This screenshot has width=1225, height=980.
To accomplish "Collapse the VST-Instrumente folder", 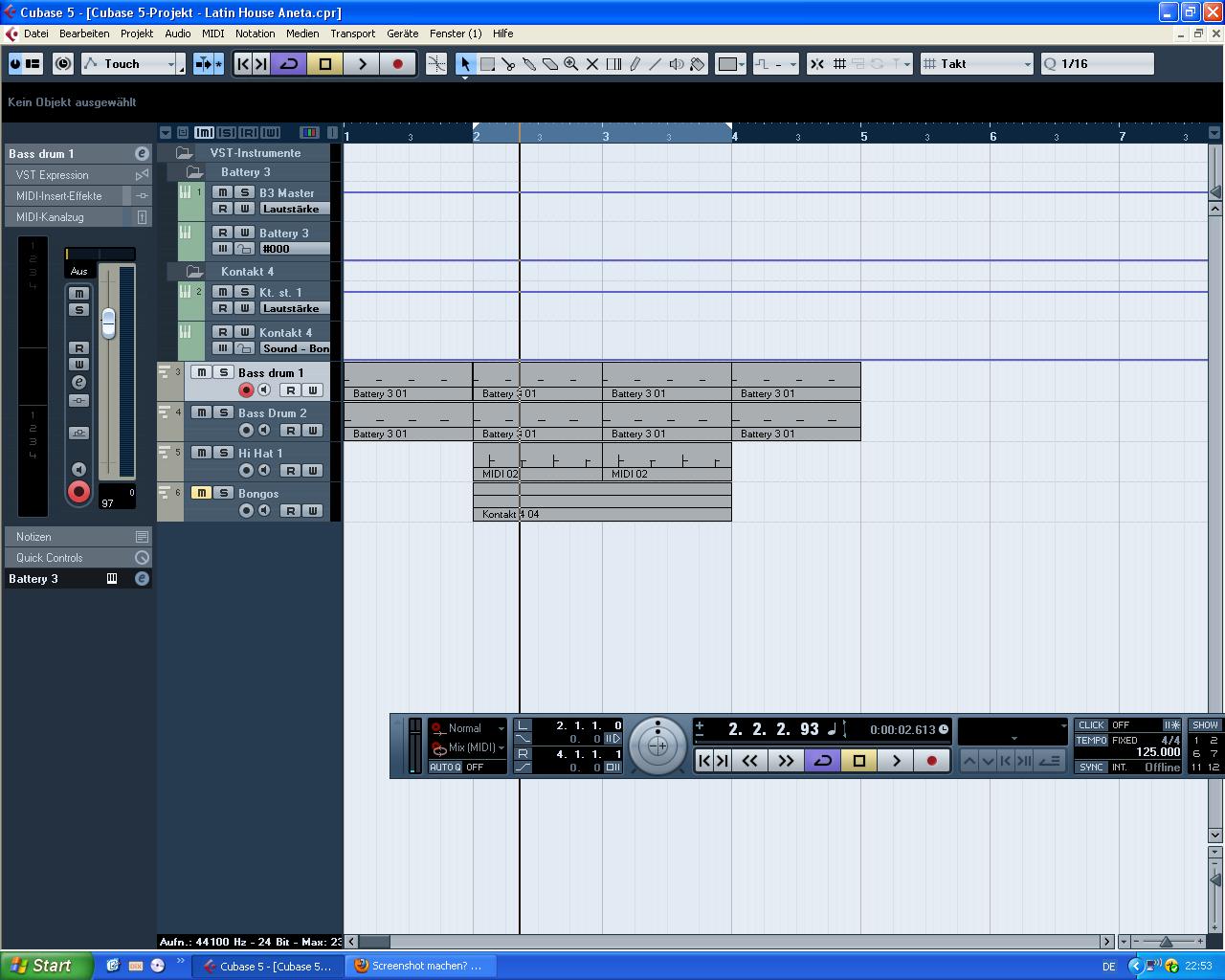I will pos(184,153).
